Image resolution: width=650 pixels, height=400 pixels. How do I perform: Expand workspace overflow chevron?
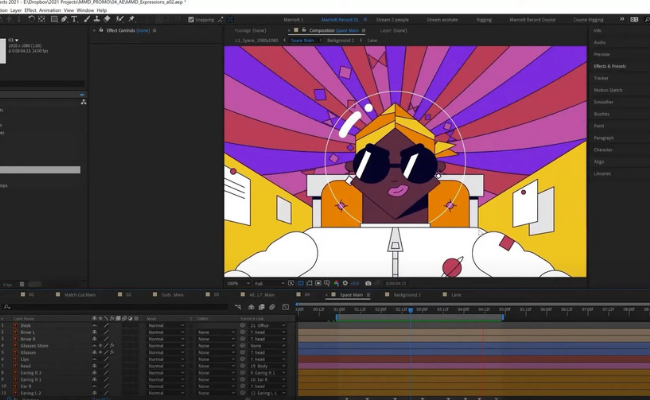click(622, 19)
